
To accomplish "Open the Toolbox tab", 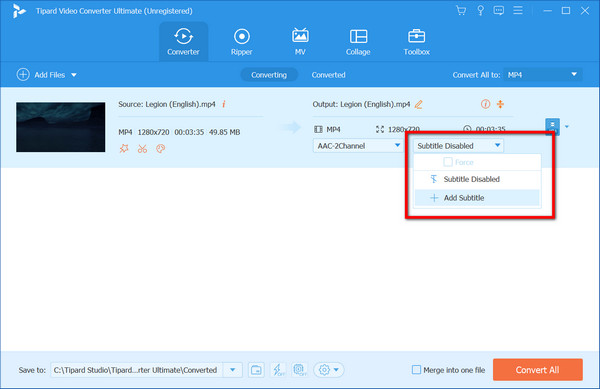I will [x=416, y=42].
